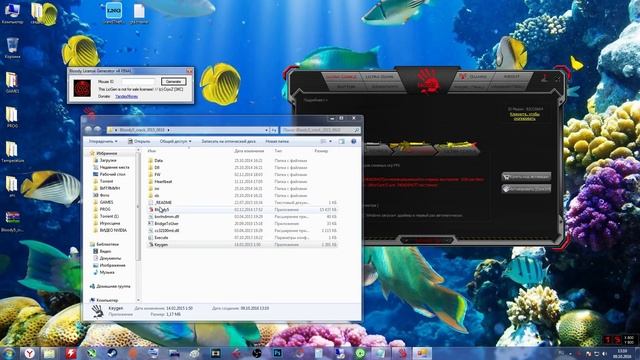
Task: Click the Explorer address bar refresh button
Action: (274, 130)
